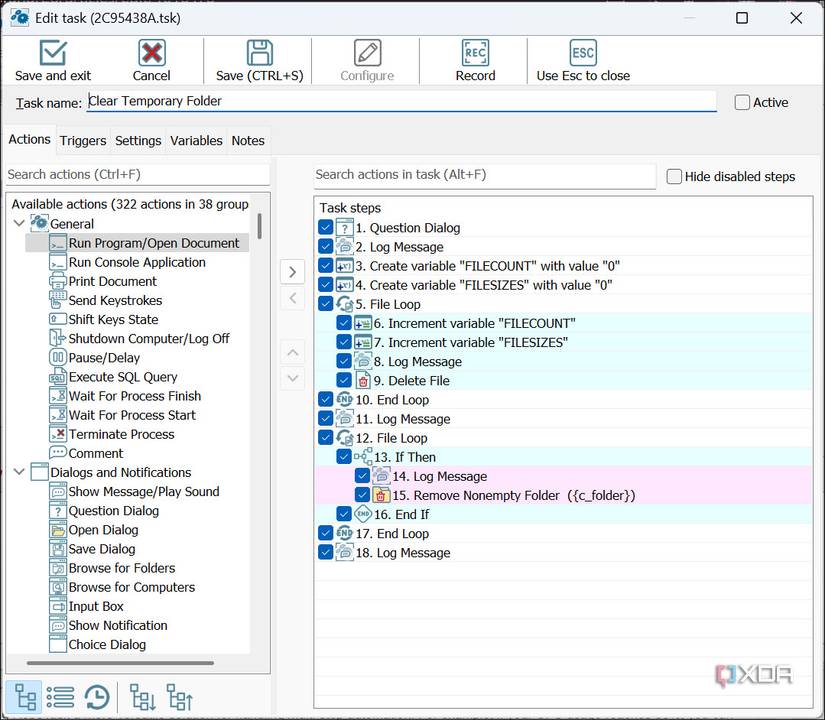This screenshot has height=720, width=825.
Task: Switch to the Triggers tab
Action: [x=82, y=140]
